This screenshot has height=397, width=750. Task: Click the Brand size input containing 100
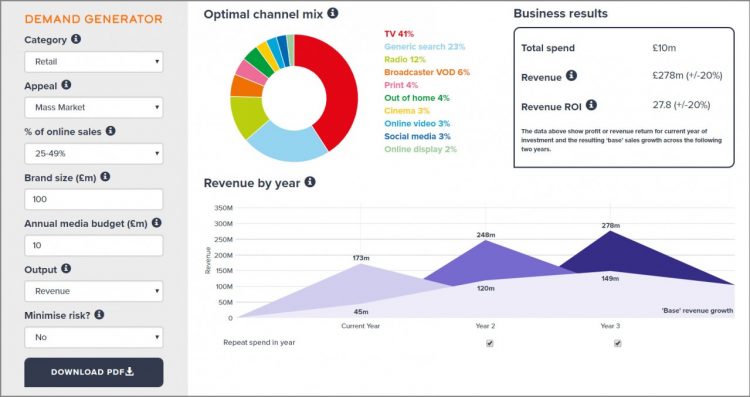94,199
